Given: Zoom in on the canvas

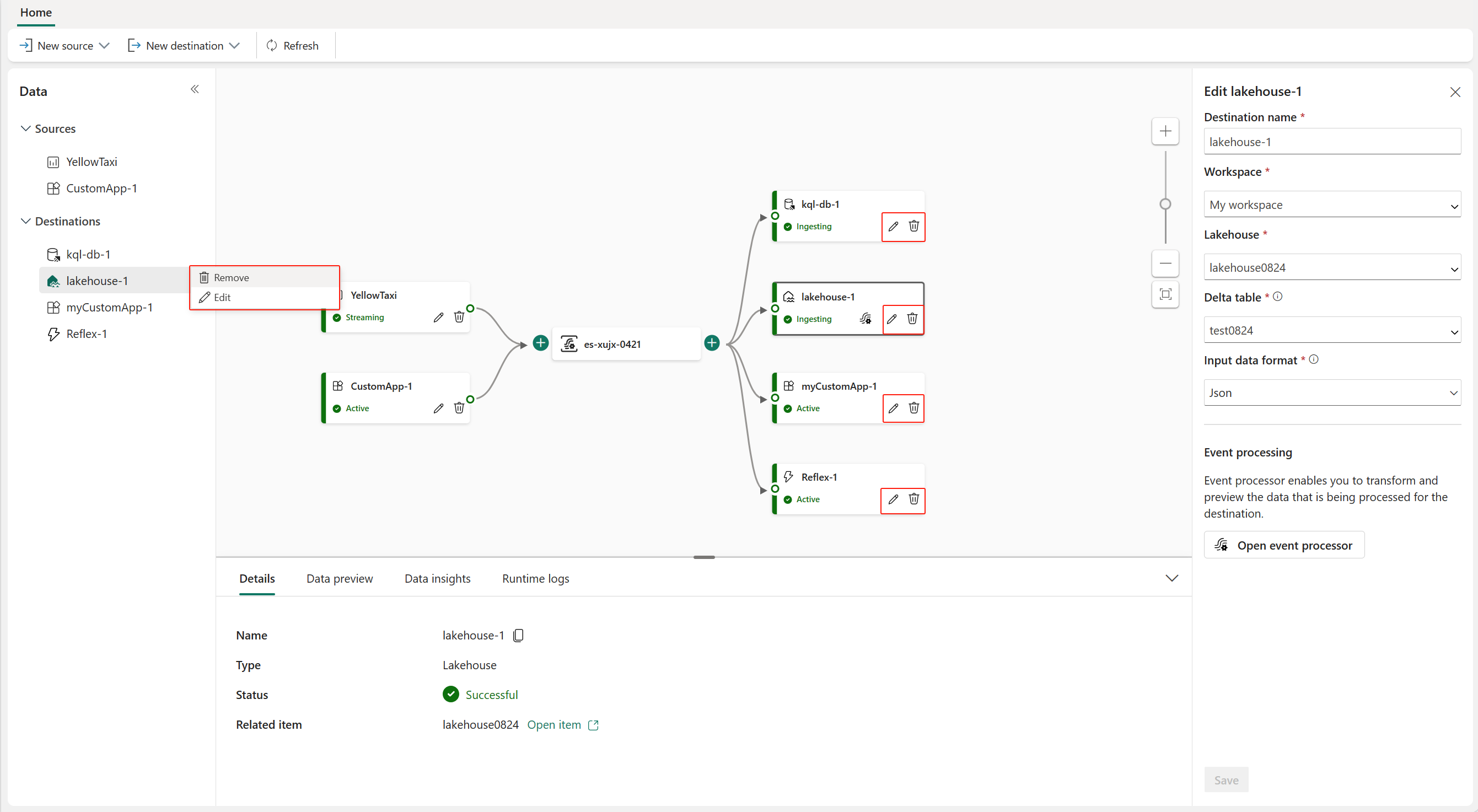Looking at the screenshot, I should pos(1165,131).
